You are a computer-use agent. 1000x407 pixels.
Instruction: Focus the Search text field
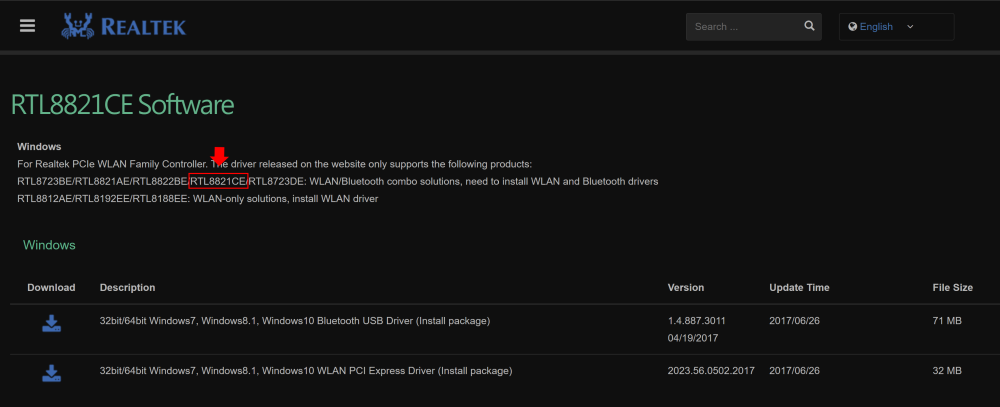(x=745, y=27)
